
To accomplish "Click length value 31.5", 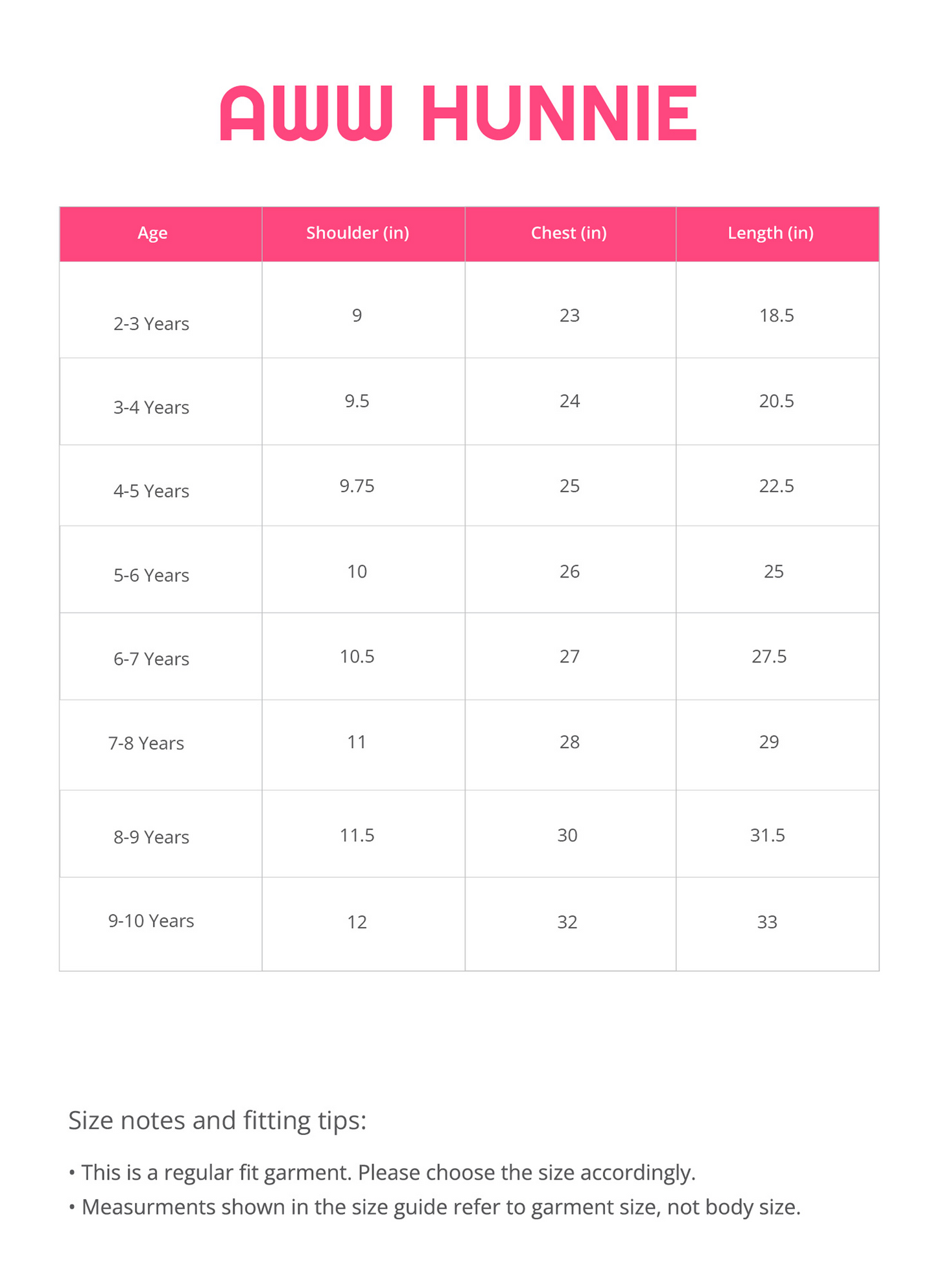I will tap(768, 835).
